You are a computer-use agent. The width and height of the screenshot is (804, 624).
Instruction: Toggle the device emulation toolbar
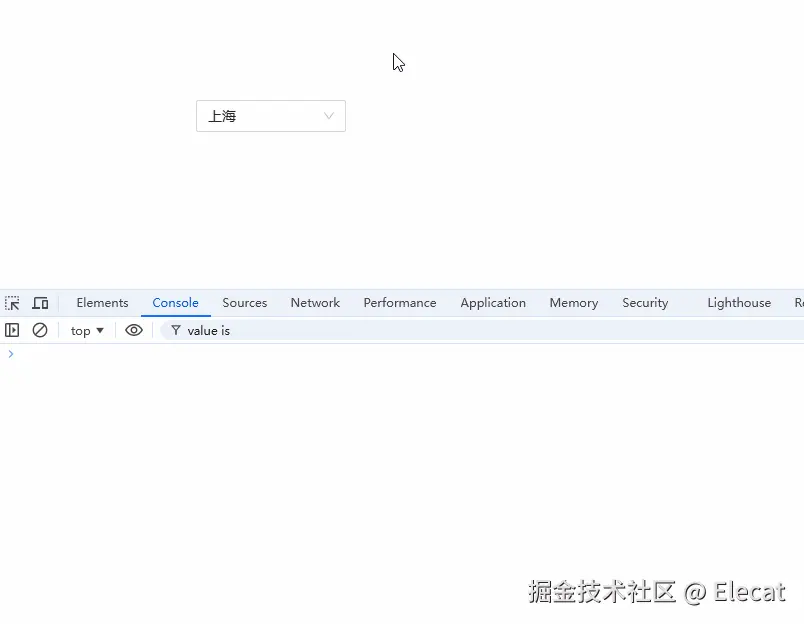tap(40, 302)
